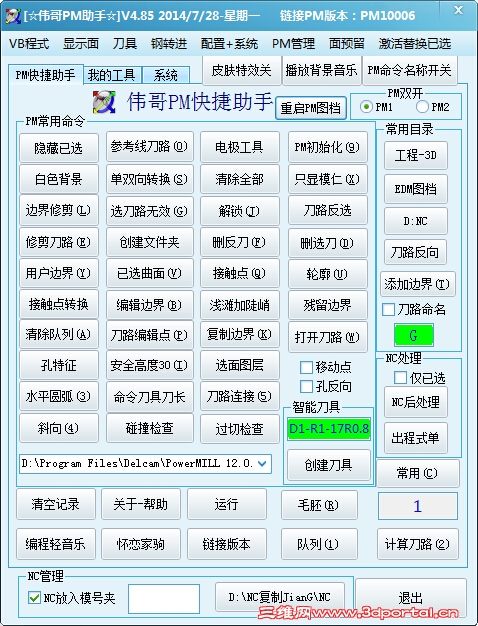The image size is (478, 626).
Task: Open the 铜转进 menu
Action: [x=169, y=43]
